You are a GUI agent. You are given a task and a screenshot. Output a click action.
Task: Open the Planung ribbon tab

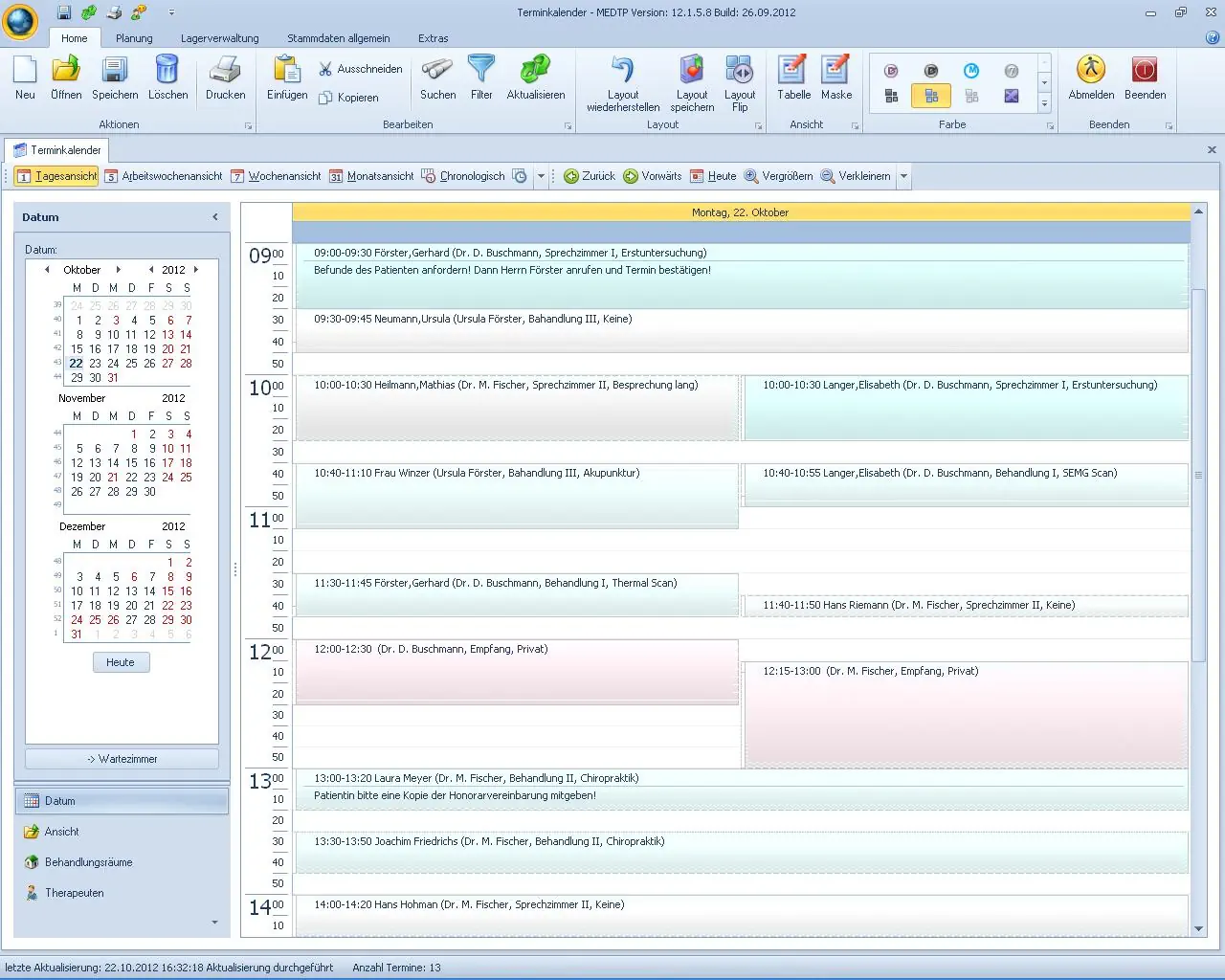point(134,38)
